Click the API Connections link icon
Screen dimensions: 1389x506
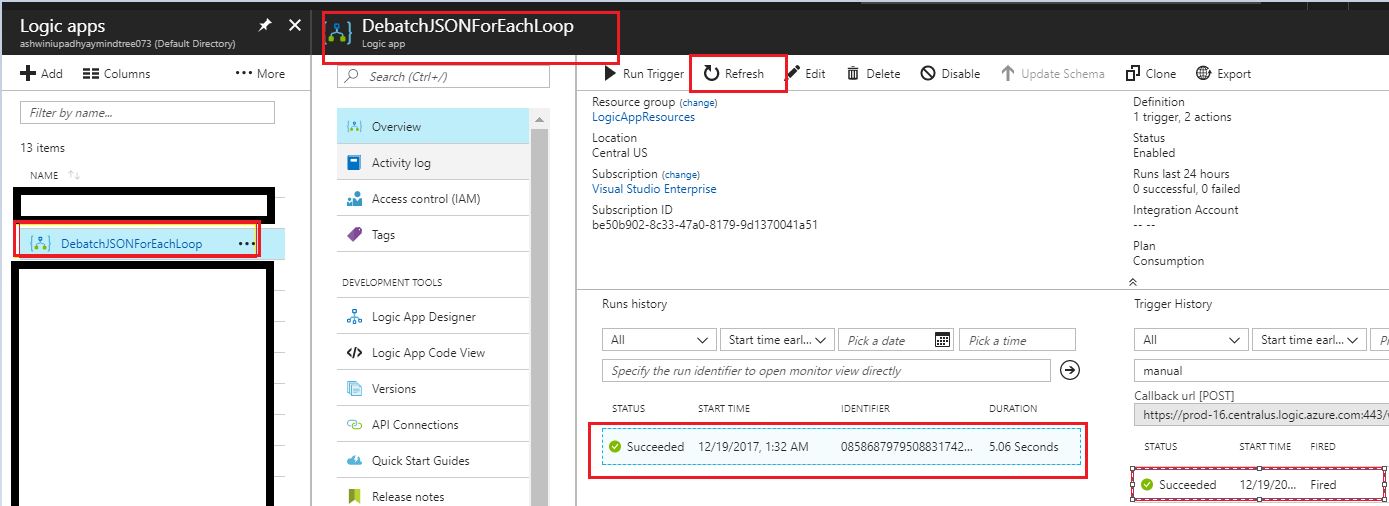pos(354,425)
